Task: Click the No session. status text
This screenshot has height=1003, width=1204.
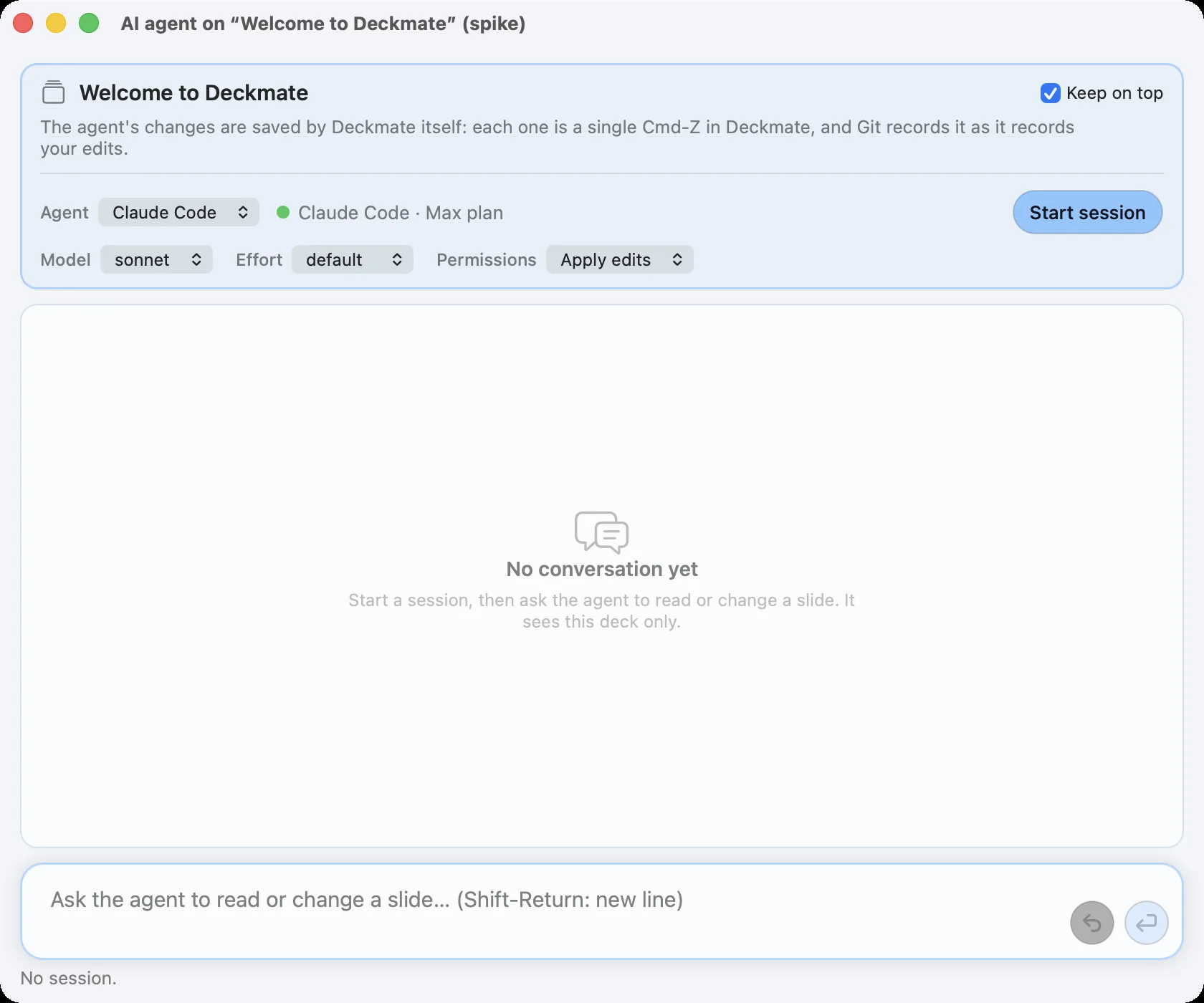Action: point(68,978)
